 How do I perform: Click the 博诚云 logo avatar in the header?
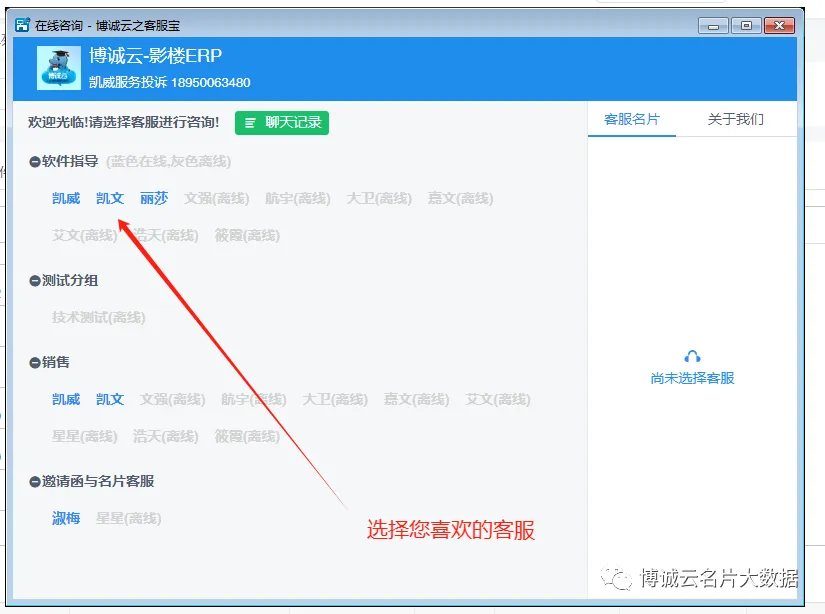(x=59, y=68)
